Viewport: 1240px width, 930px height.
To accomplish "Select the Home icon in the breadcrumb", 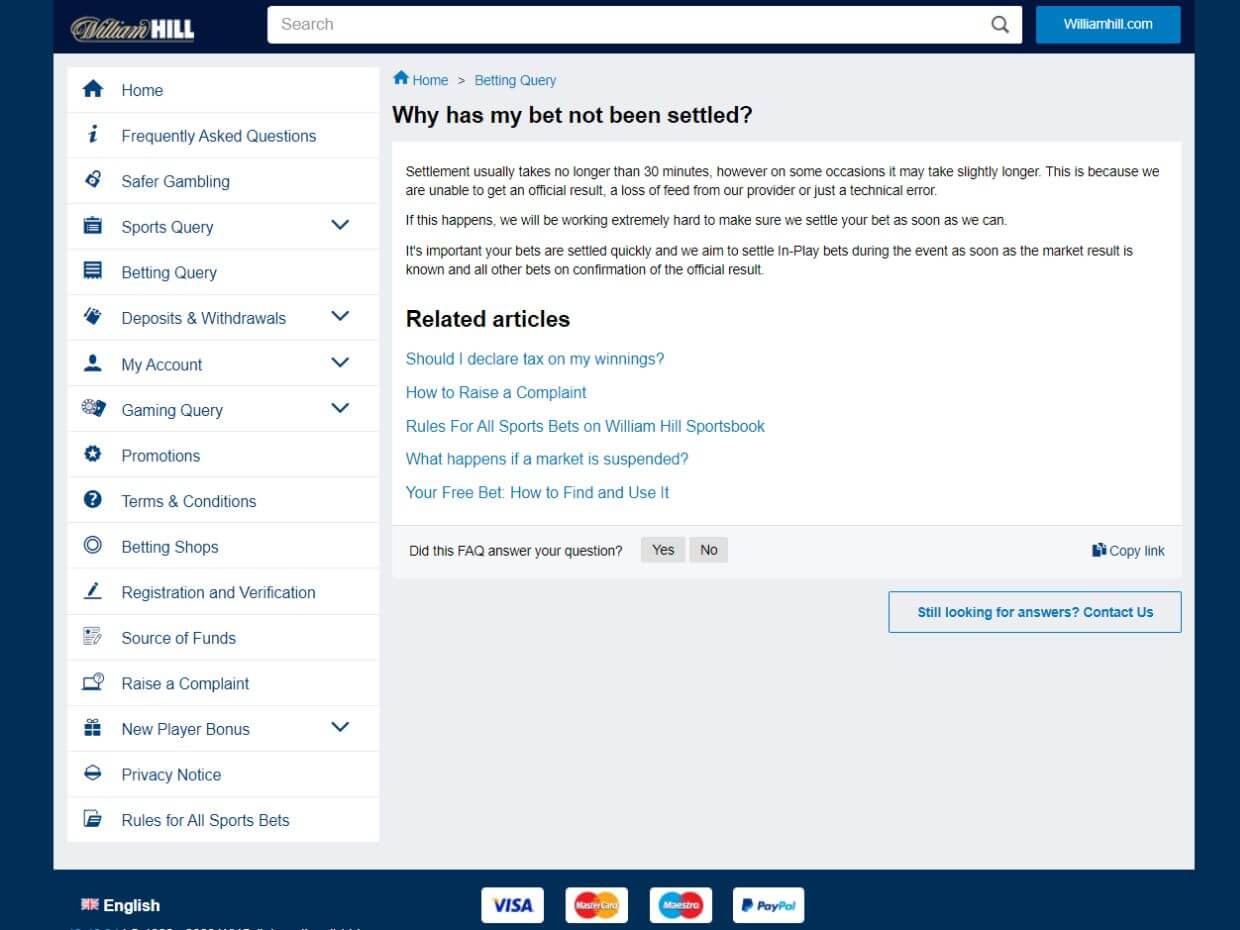I will (x=403, y=77).
